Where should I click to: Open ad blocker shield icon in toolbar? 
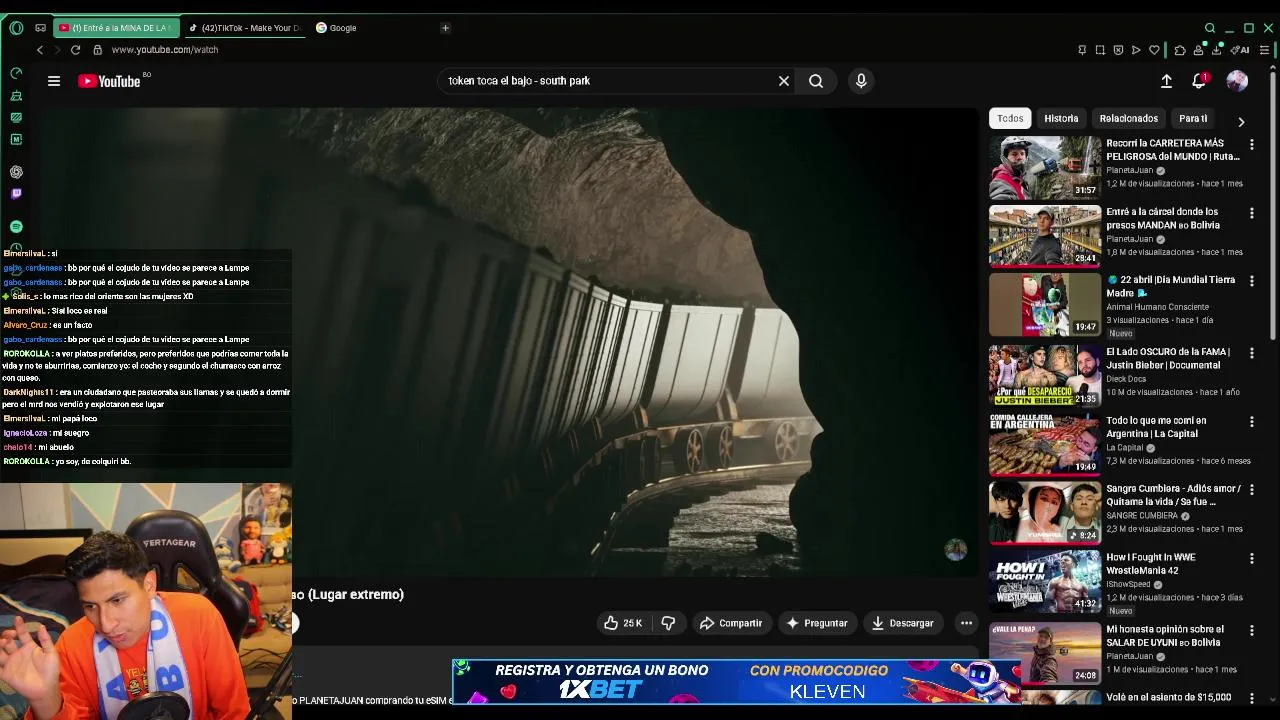pyautogui.click(x=1118, y=50)
